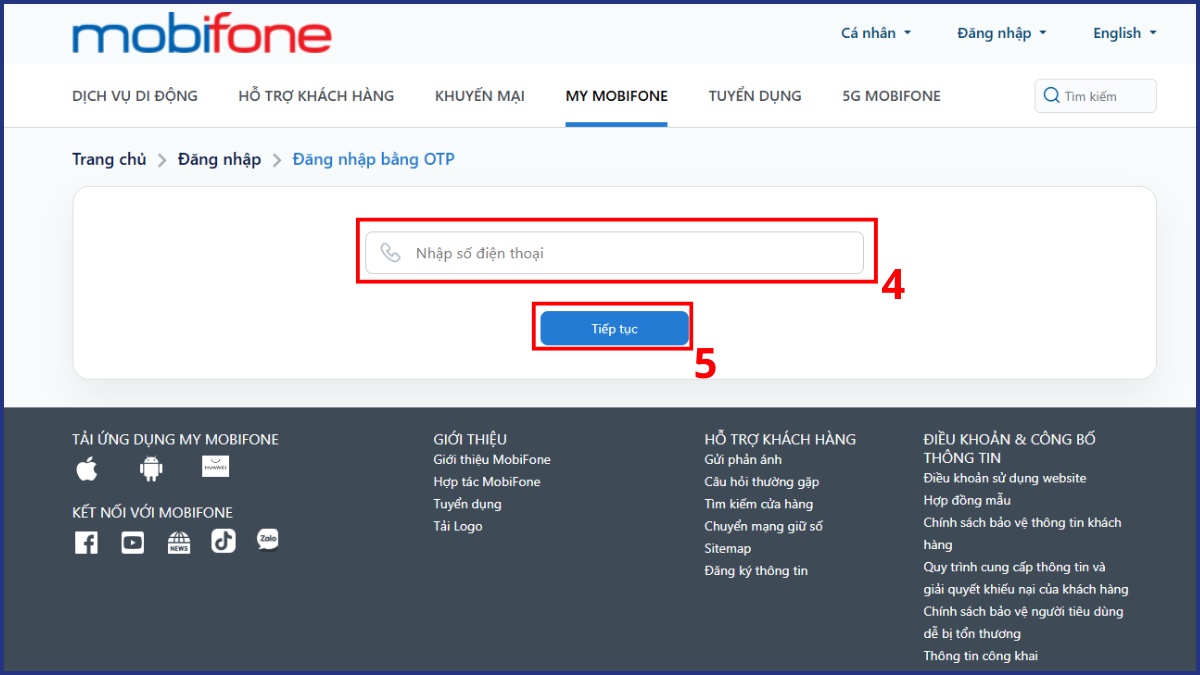Open MobiFone's YouTube channel icon
Screen dimensions: 1200x675
tap(133, 542)
